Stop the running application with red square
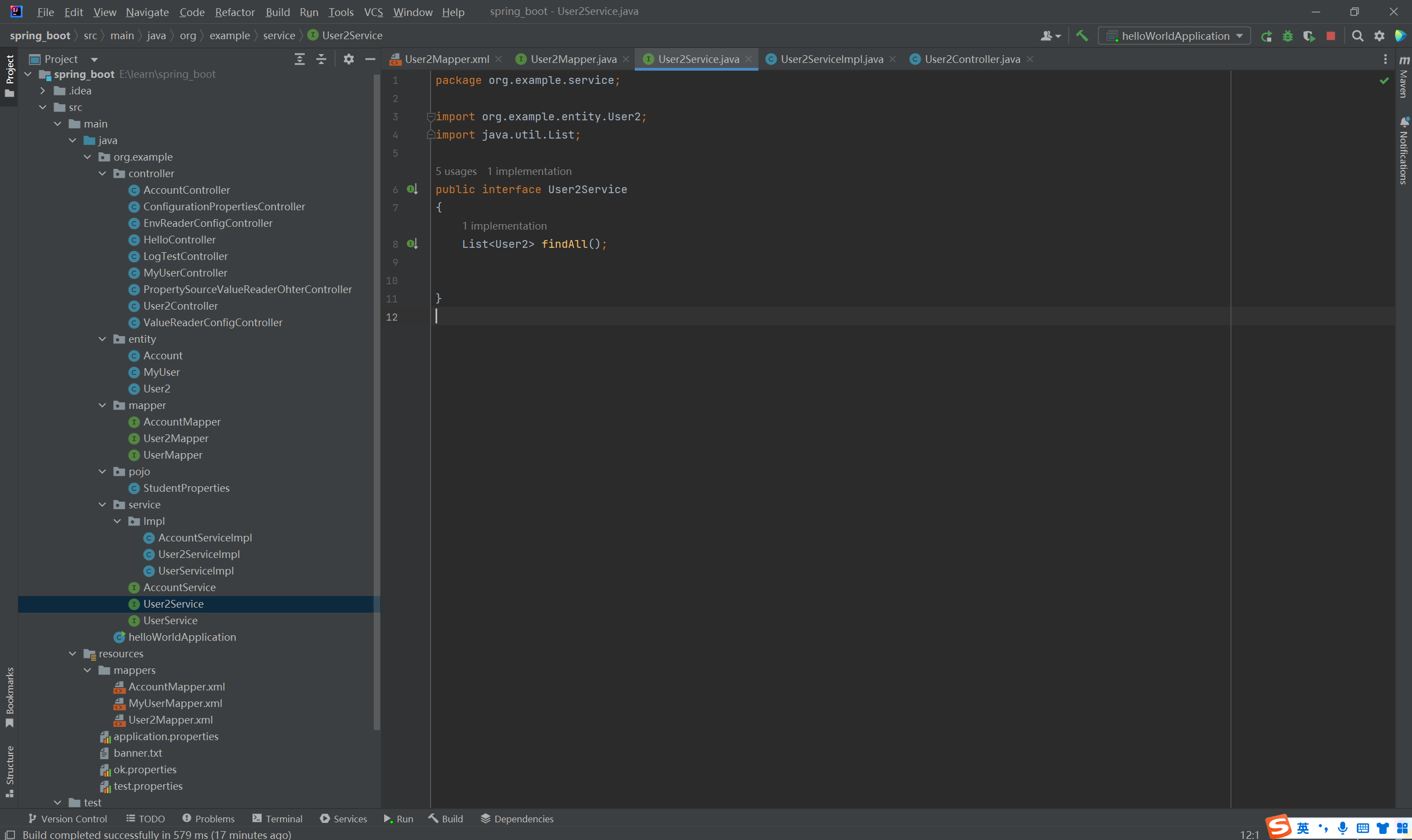The width and height of the screenshot is (1412, 840). tap(1330, 36)
